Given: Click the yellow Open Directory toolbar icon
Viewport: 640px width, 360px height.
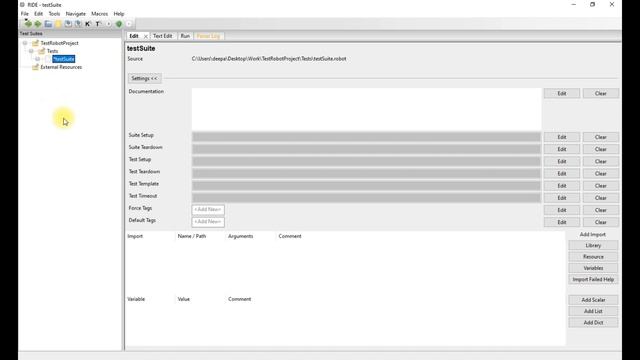Looking at the screenshot, I should point(58,24).
